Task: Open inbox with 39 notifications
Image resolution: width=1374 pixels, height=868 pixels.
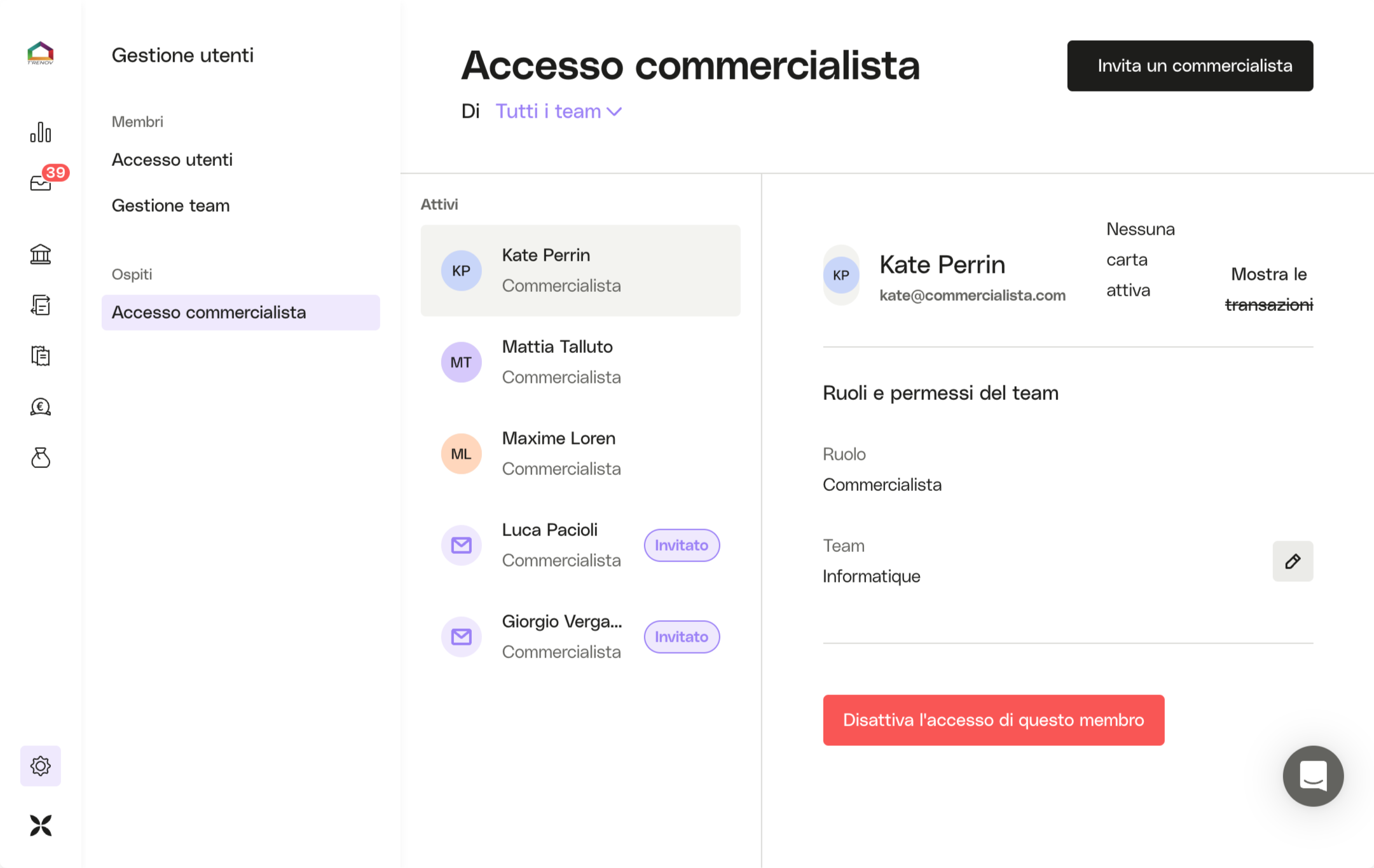Action: (x=42, y=183)
